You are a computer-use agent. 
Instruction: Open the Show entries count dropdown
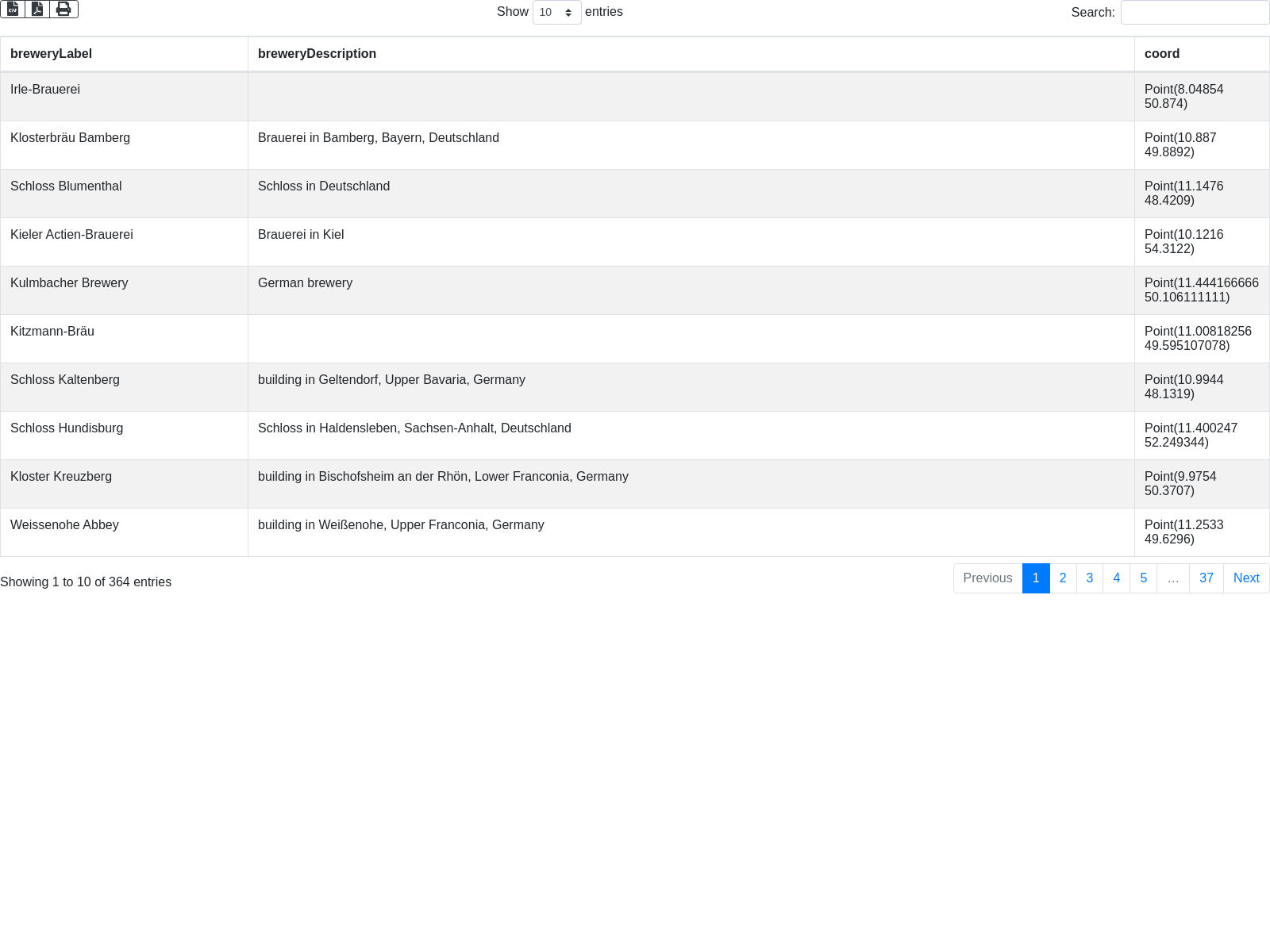pos(556,12)
